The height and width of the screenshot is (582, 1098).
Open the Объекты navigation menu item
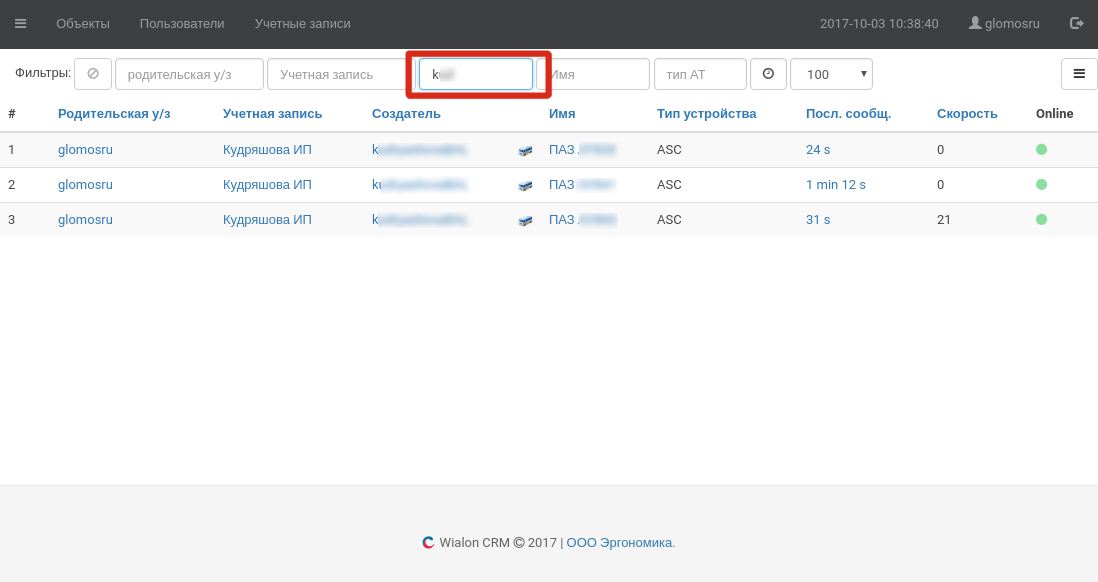(x=83, y=24)
